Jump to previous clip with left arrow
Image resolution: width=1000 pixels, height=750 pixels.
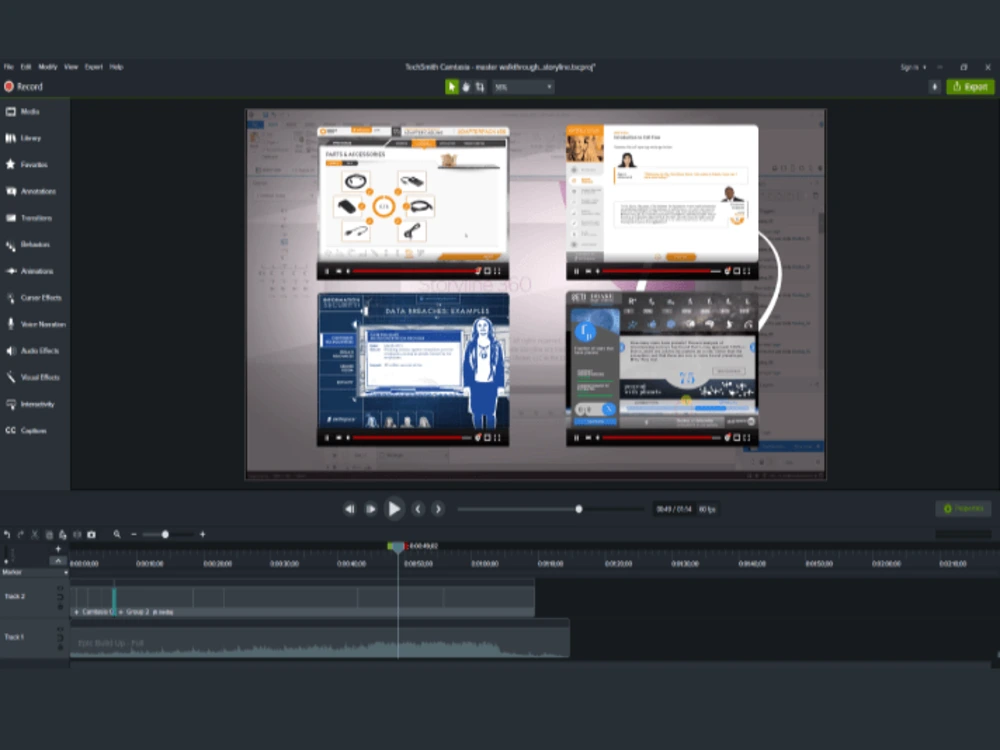point(418,509)
